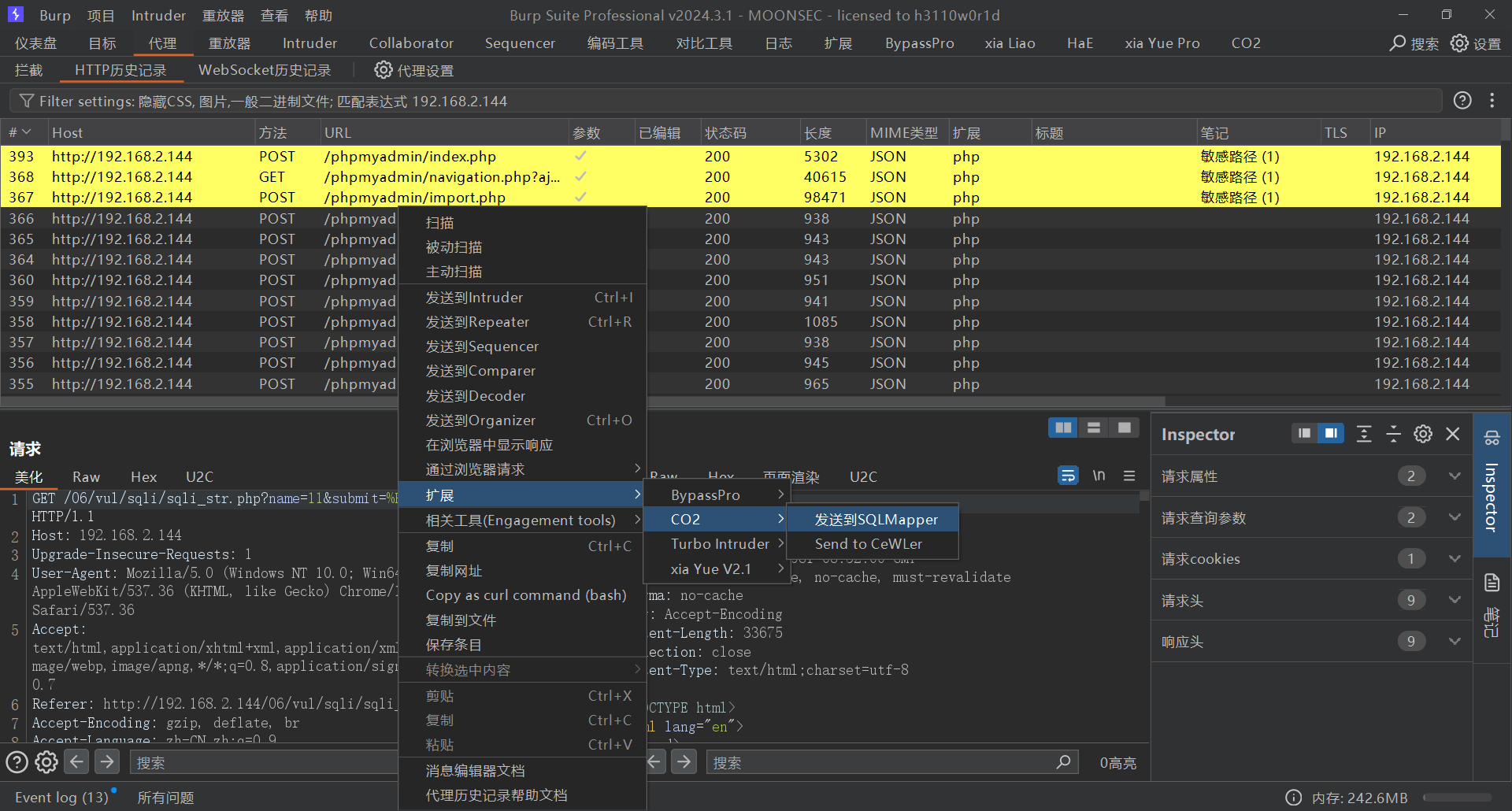Open the BypassPro extension submenu
Viewport: 1512px width, 811px height.
tap(716, 494)
